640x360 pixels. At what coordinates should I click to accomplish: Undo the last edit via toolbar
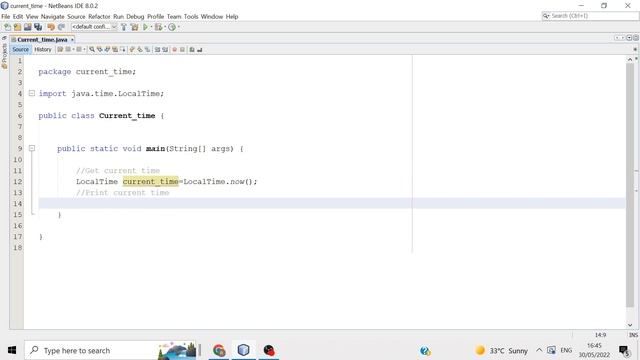(x=51, y=27)
